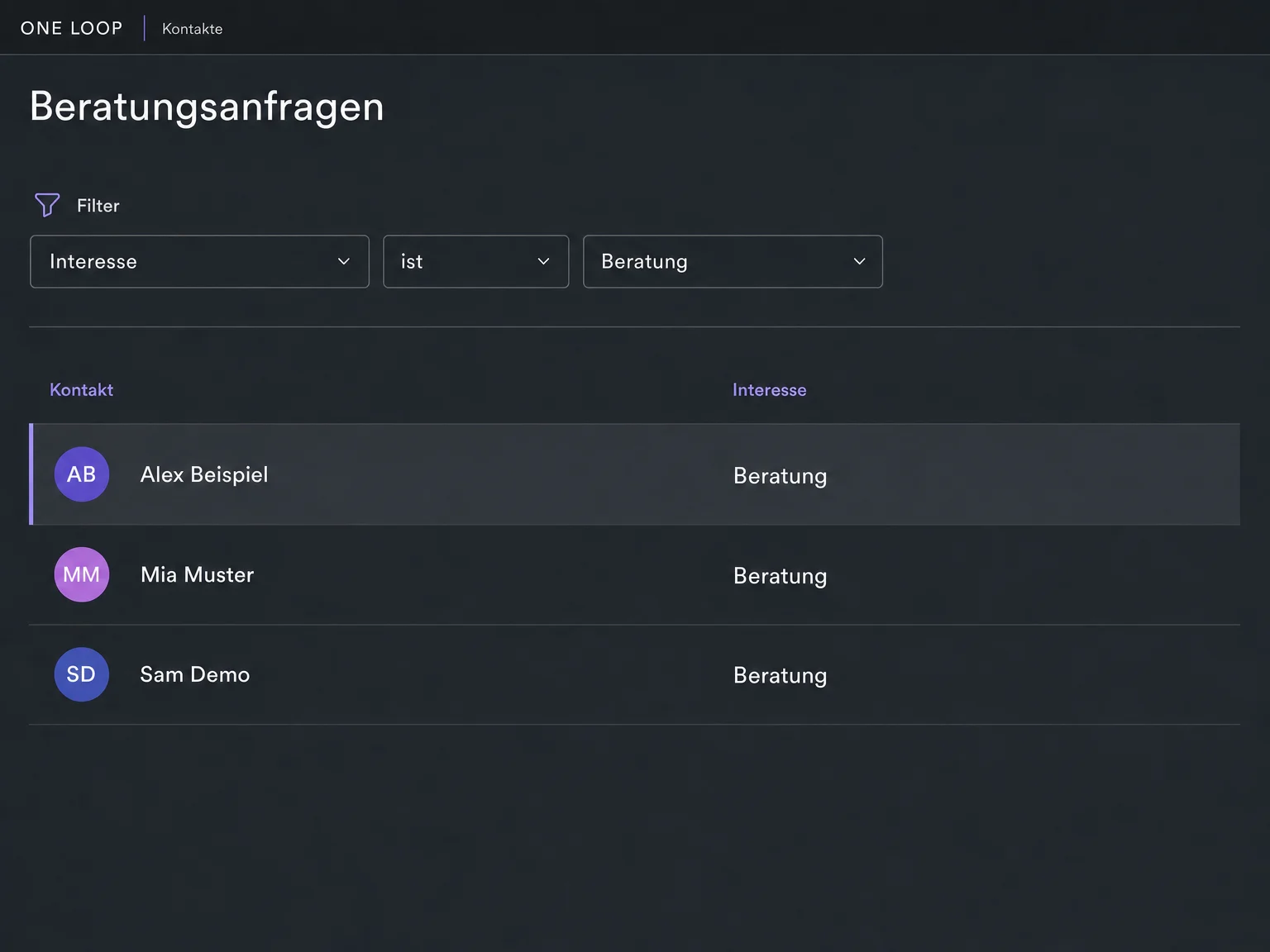Viewport: 1270px width, 952px height.
Task: Go to Kontakte in the top bar
Action: [x=192, y=29]
